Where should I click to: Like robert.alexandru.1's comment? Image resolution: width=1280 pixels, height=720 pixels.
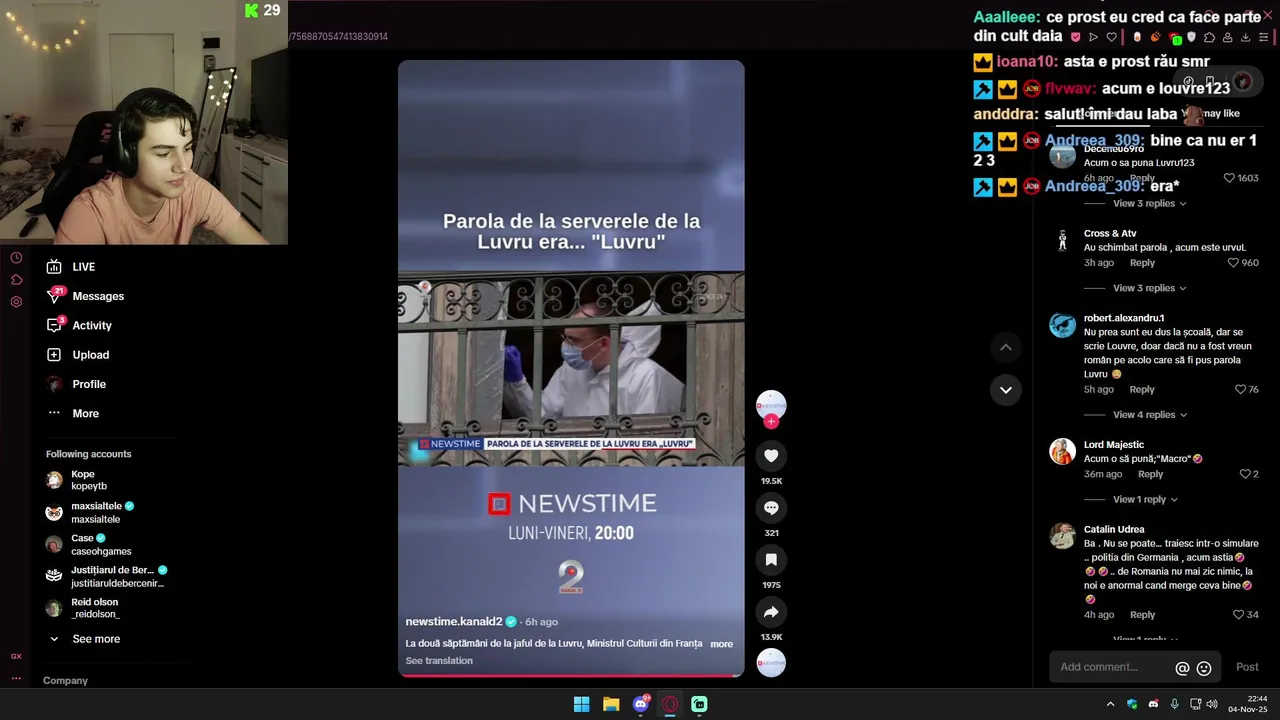[1240, 390]
